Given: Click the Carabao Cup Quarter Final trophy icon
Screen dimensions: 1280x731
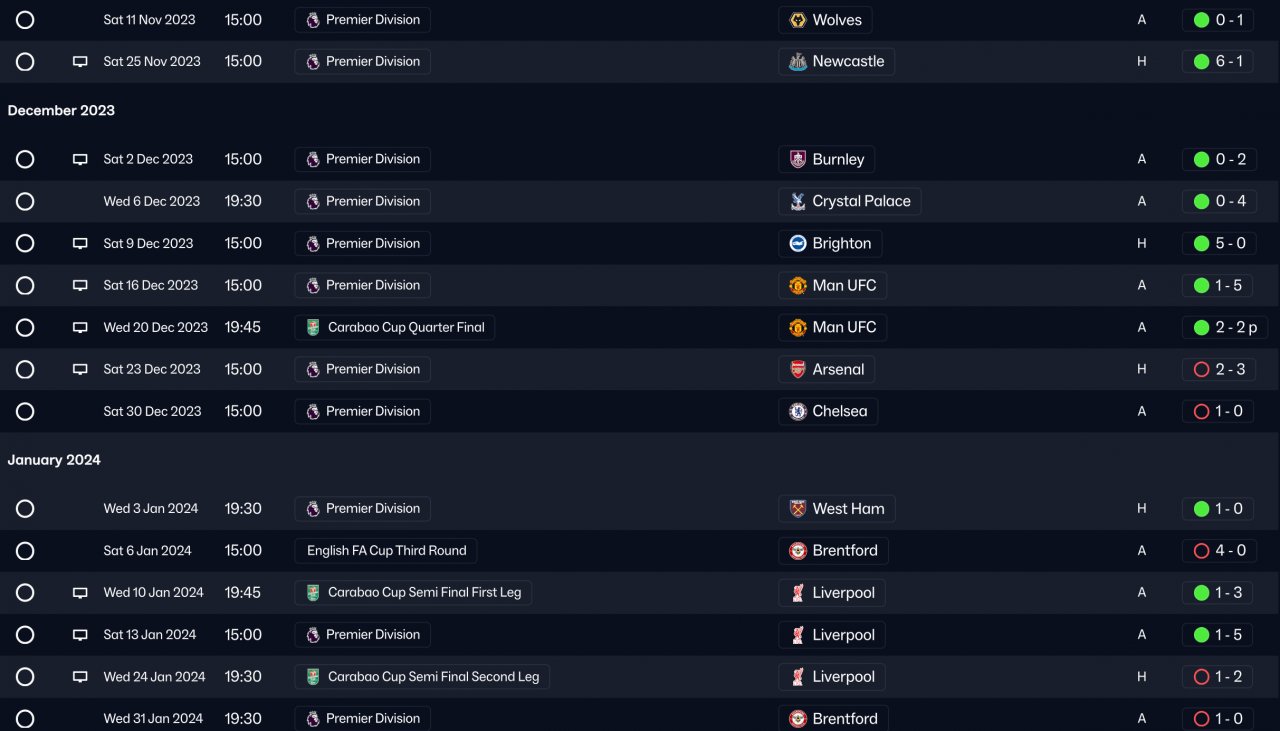Looking at the screenshot, I should tap(313, 328).
